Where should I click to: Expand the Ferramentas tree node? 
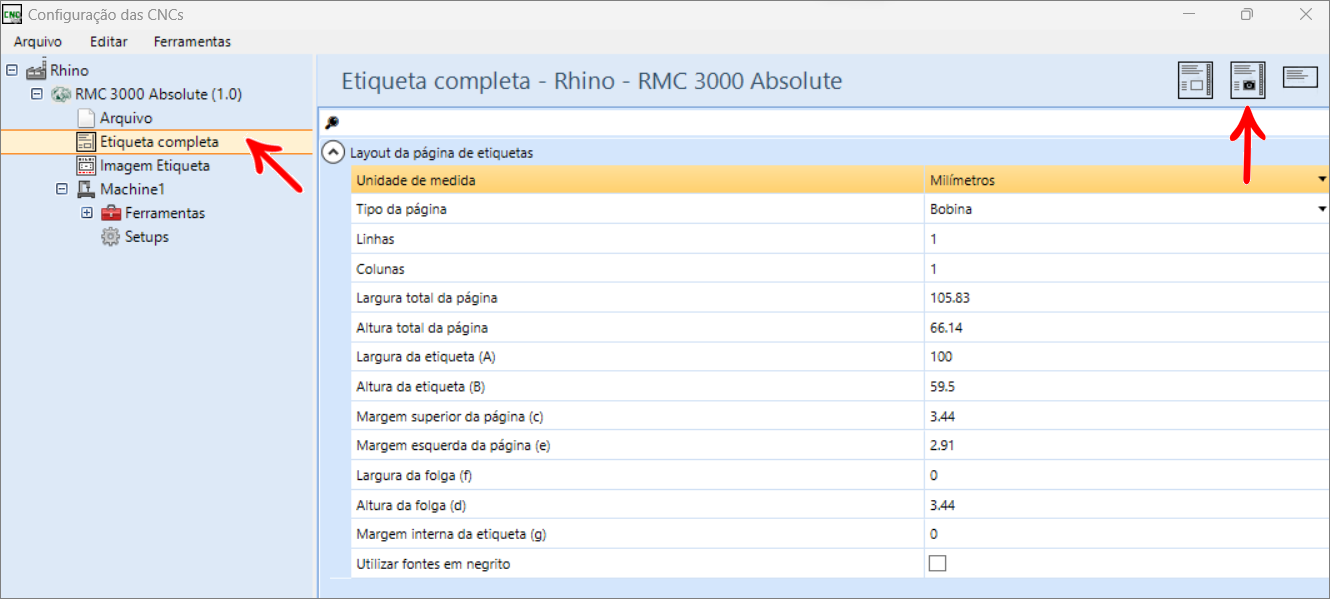pos(86,213)
